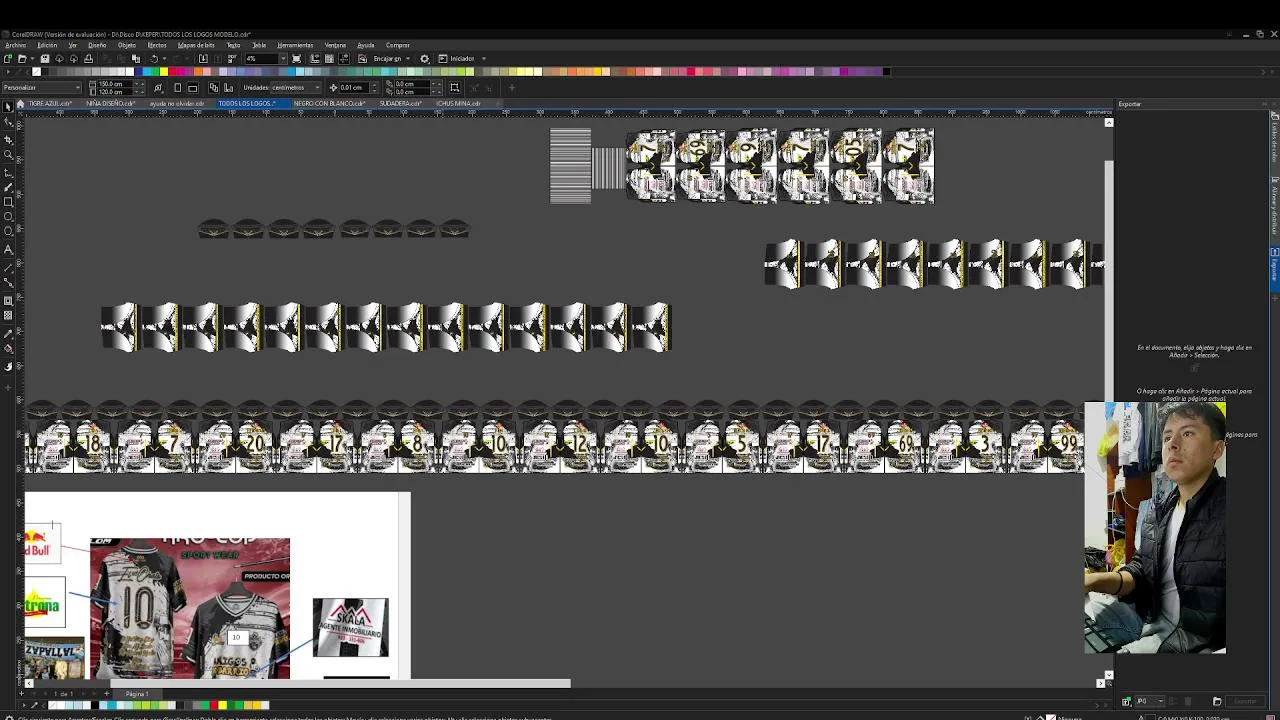Image resolution: width=1280 pixels, height=720 pixels.
Task: Select the Página 1 page tab
Action: tap(137, 693)
